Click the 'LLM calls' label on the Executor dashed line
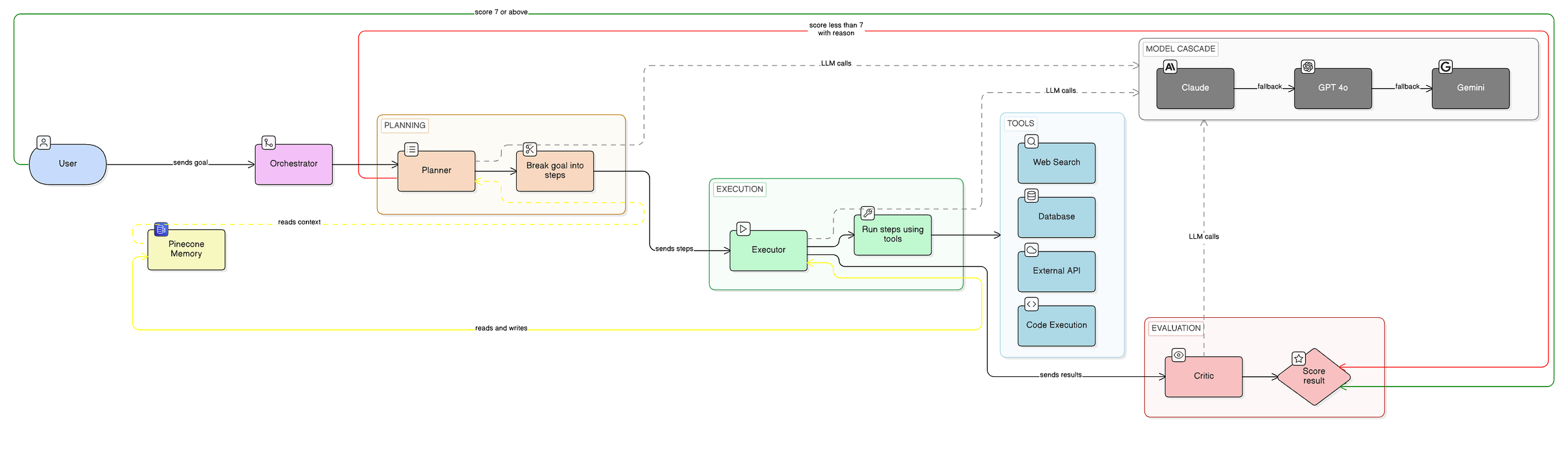 (x=1061, y=90)
